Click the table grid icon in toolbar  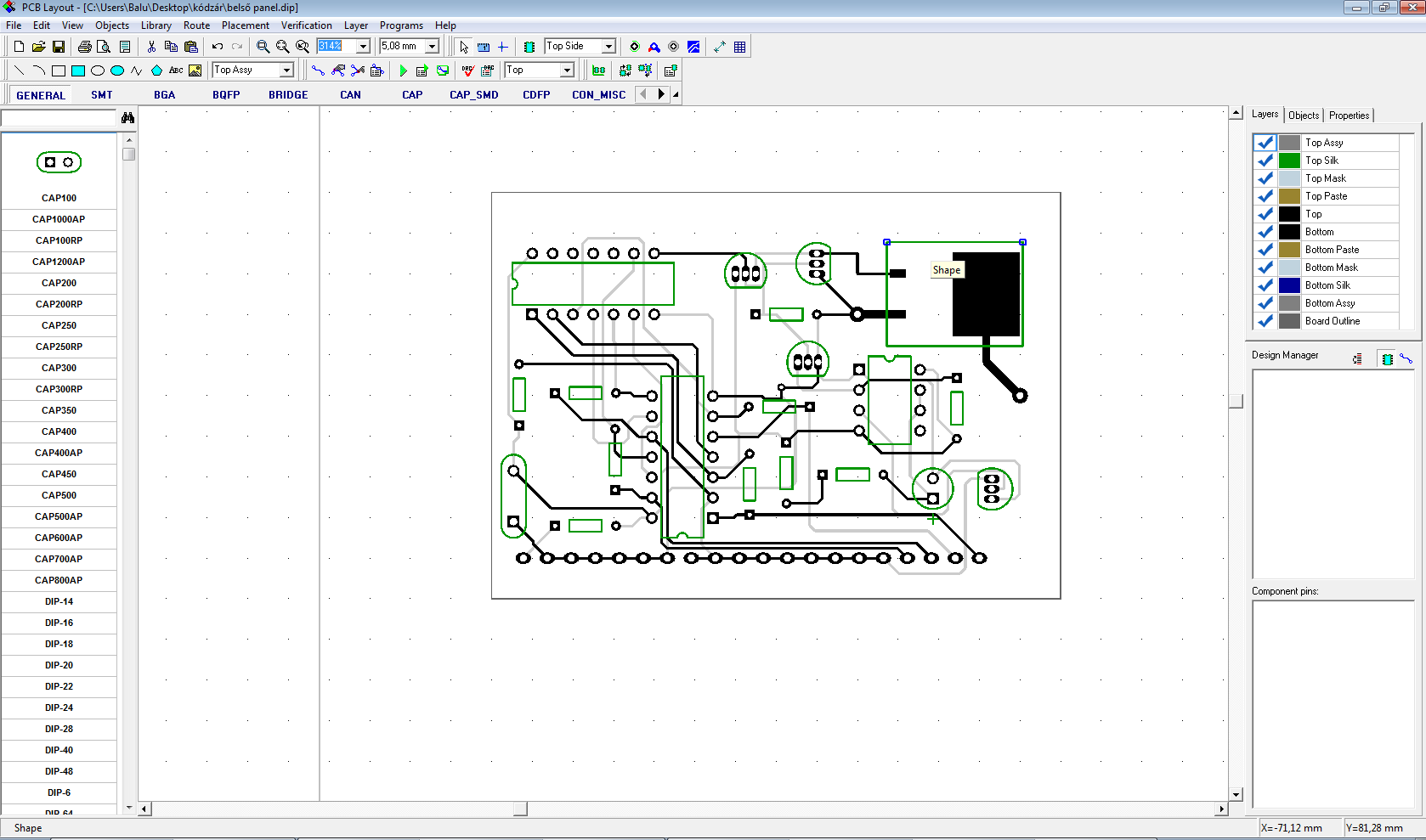(x=740, y=47)
